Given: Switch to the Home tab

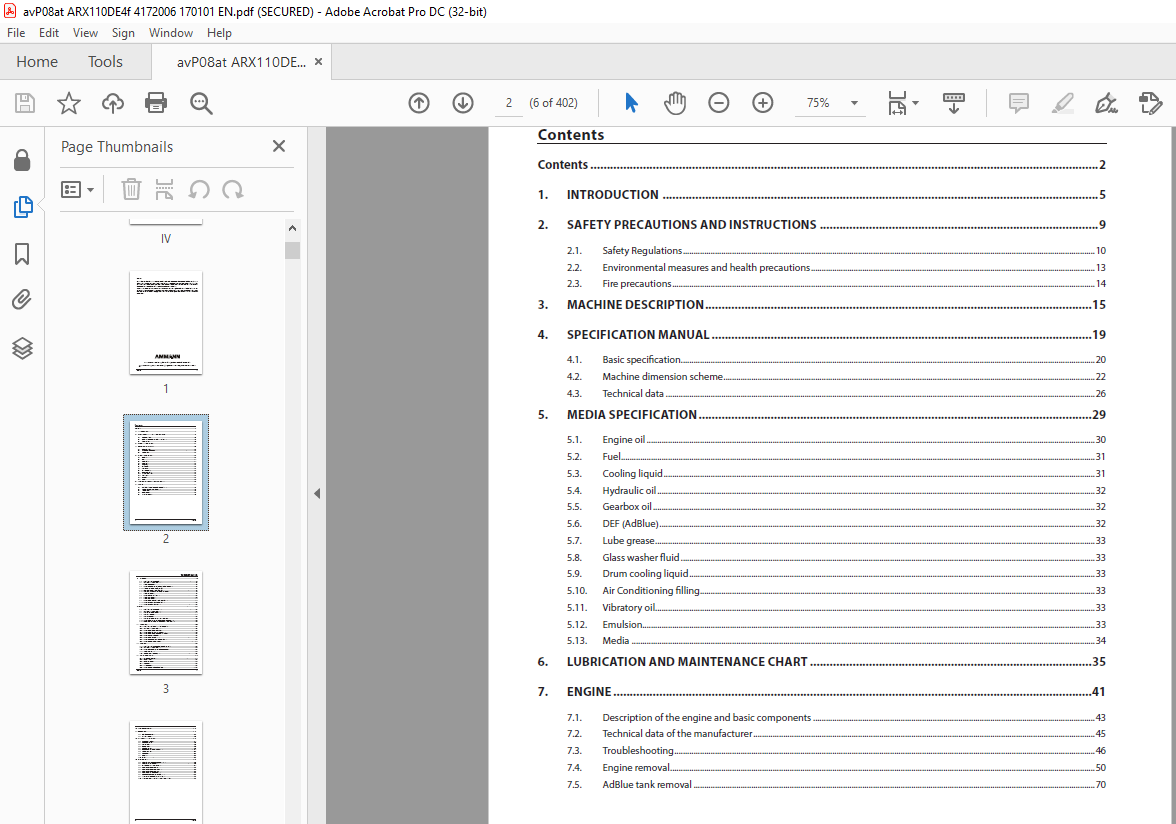Looking at the screenshot, I should coord(37,61).
